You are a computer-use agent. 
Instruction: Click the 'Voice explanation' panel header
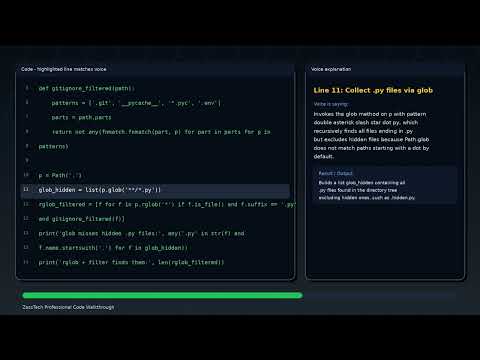pyautogui.click(x=331, y=69)
